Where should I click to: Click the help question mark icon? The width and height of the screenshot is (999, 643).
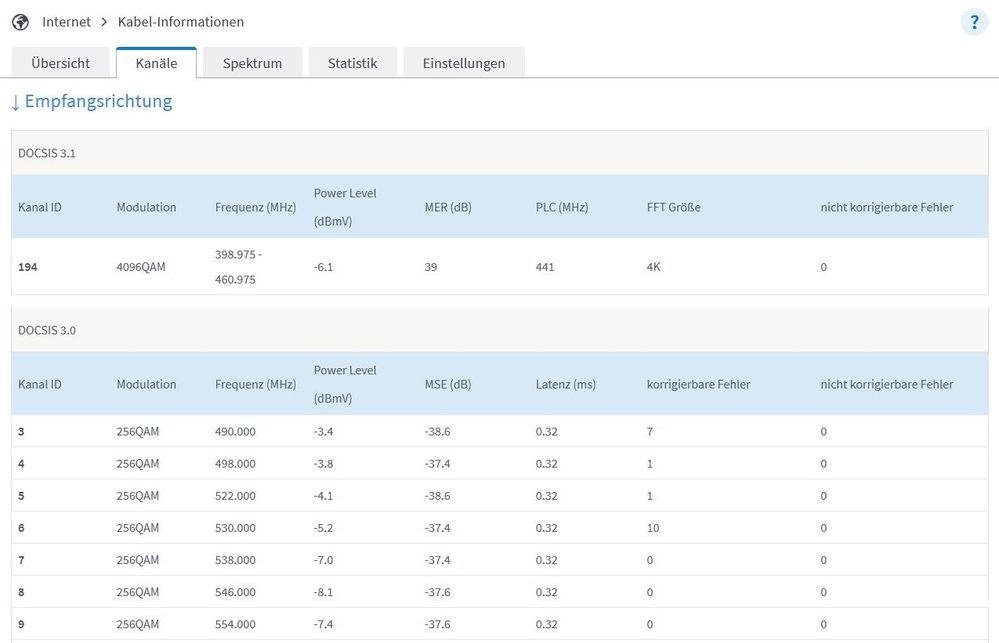974,22
